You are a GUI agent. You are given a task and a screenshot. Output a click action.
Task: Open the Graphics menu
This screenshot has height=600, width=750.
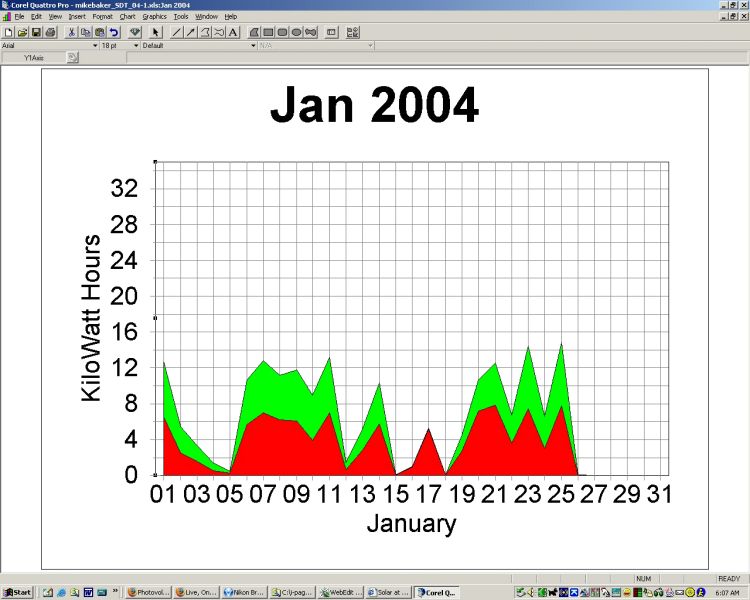click(x=154, y=17)
